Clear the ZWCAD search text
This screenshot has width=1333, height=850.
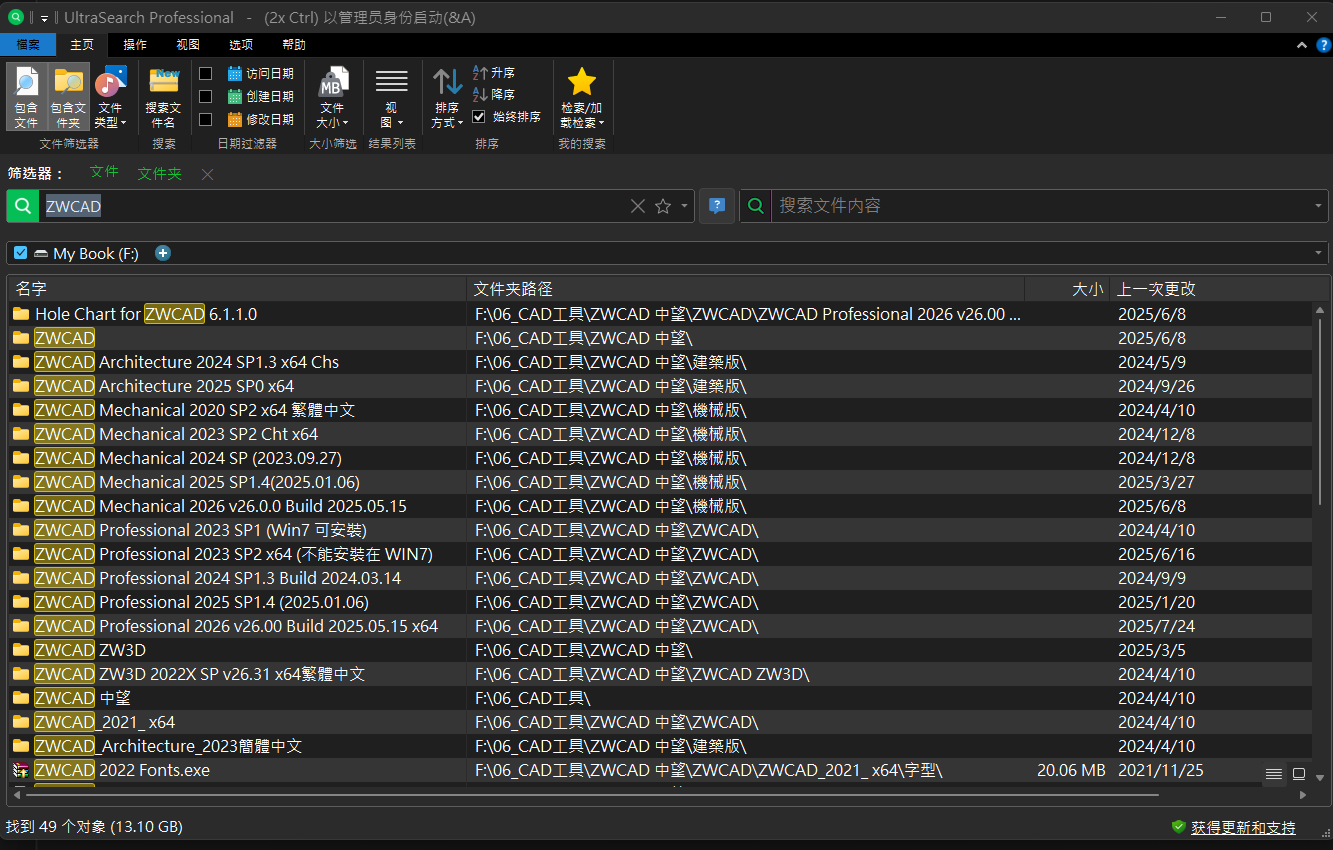638,206
